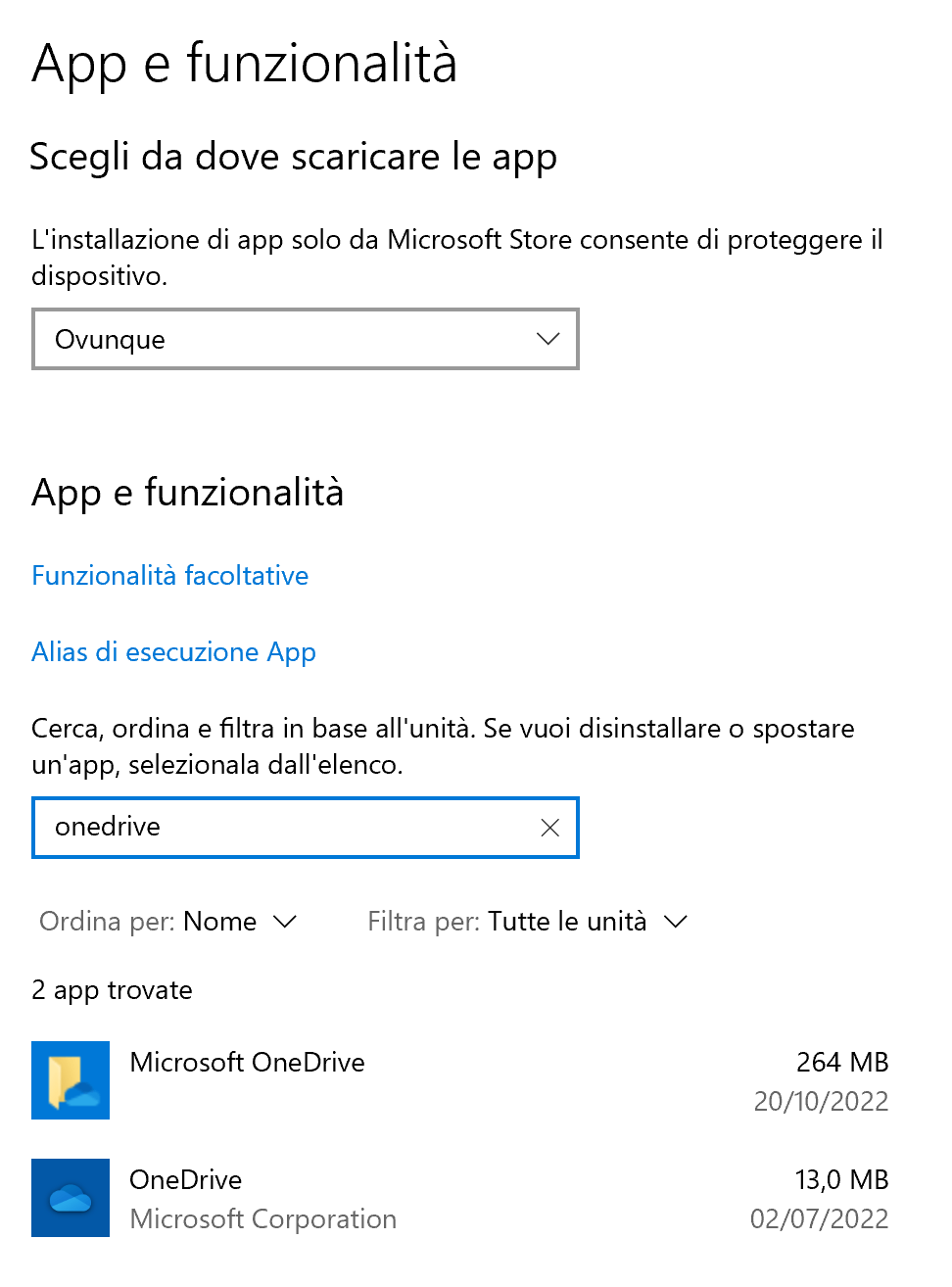Click the chevron next to Nome

tap(285, 922)
